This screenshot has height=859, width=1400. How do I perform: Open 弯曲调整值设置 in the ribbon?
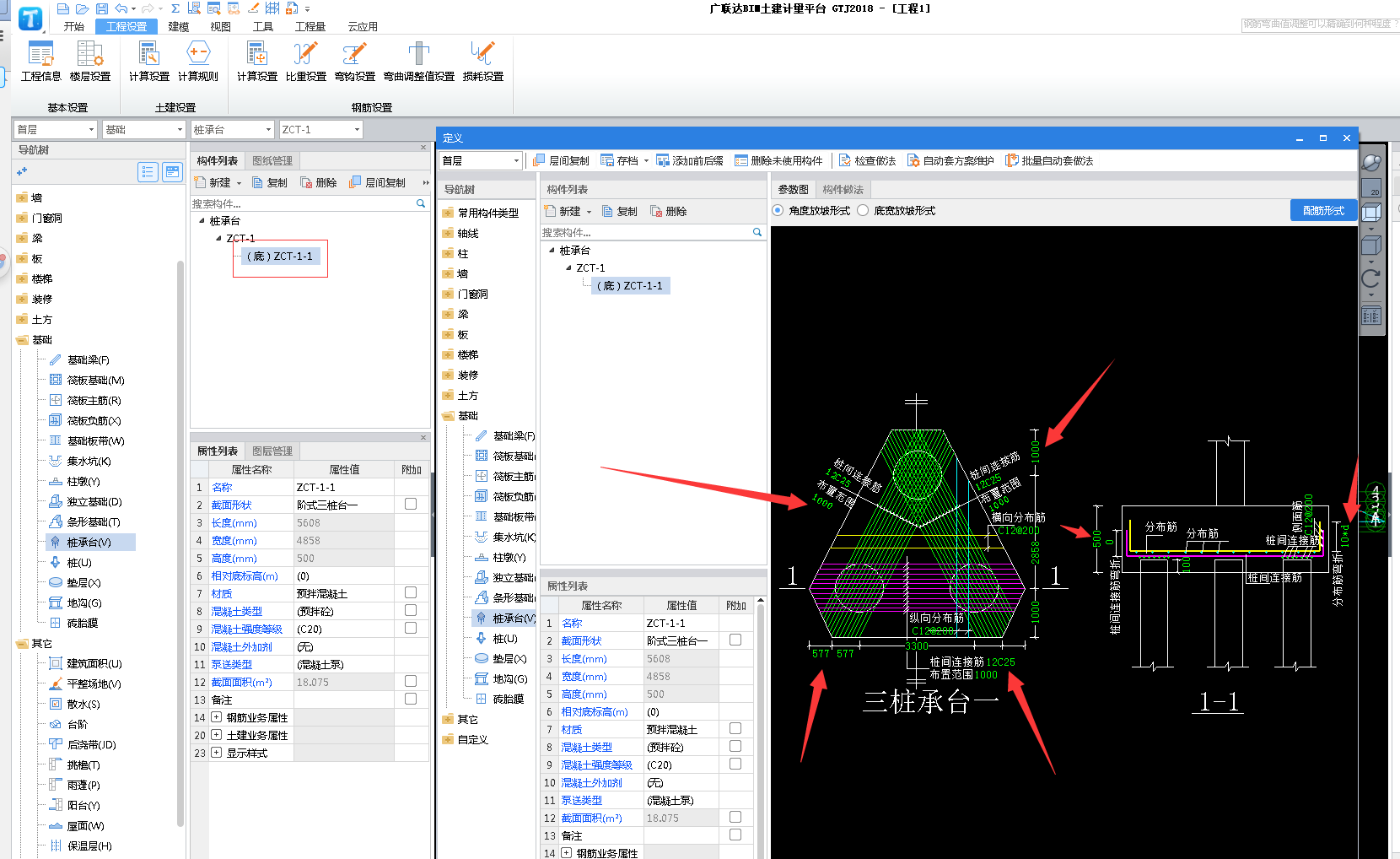click(x=419, y=62)
